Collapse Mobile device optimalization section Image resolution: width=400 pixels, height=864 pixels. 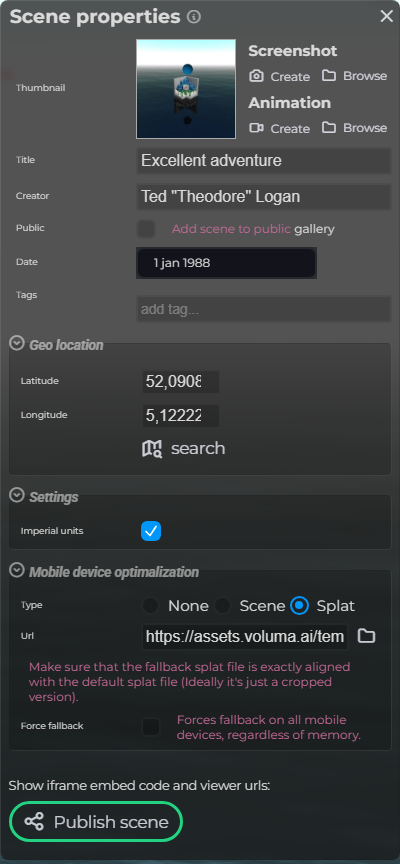[17, 570]
